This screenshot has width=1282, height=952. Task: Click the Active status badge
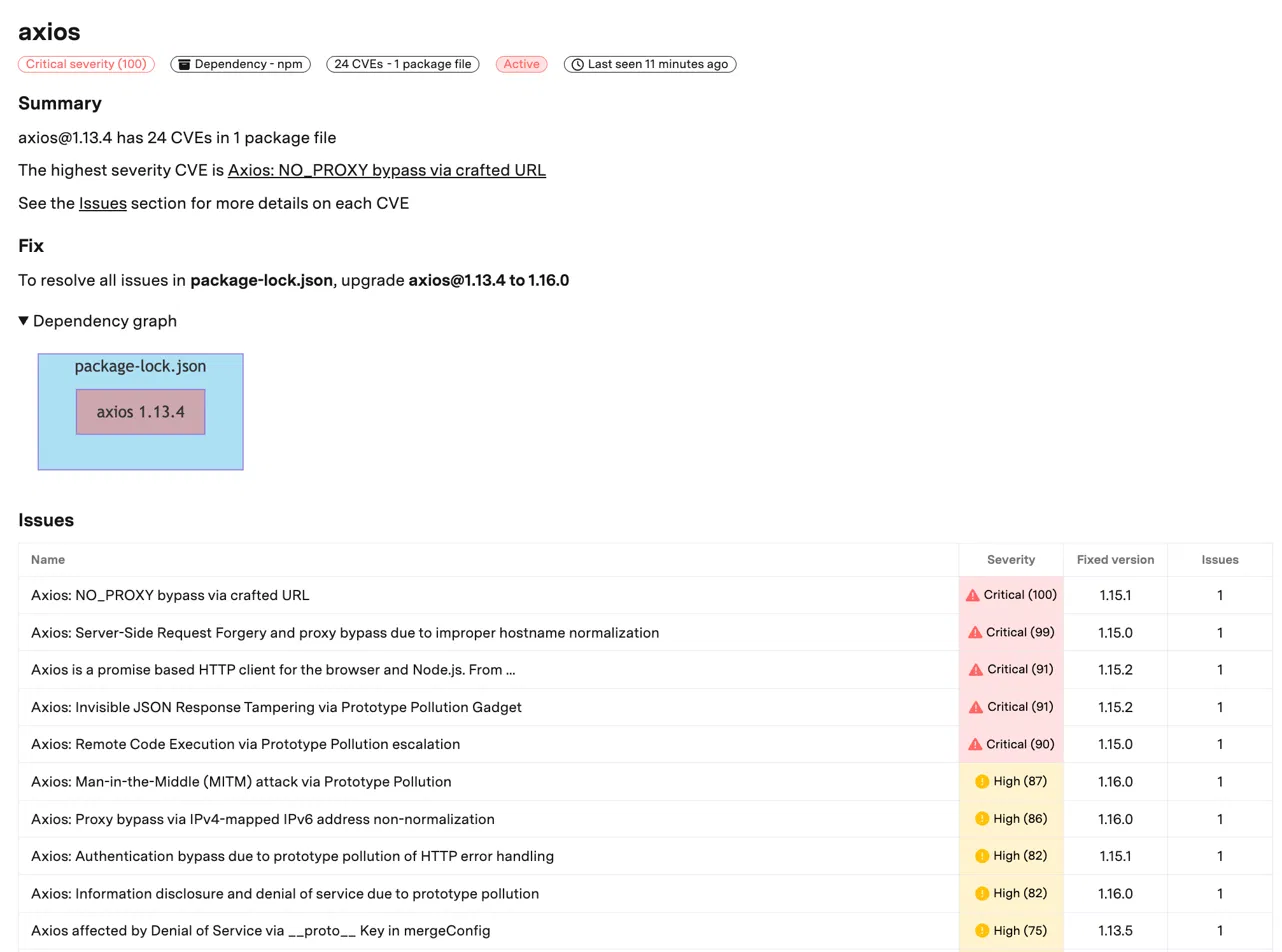coord(521,64)
